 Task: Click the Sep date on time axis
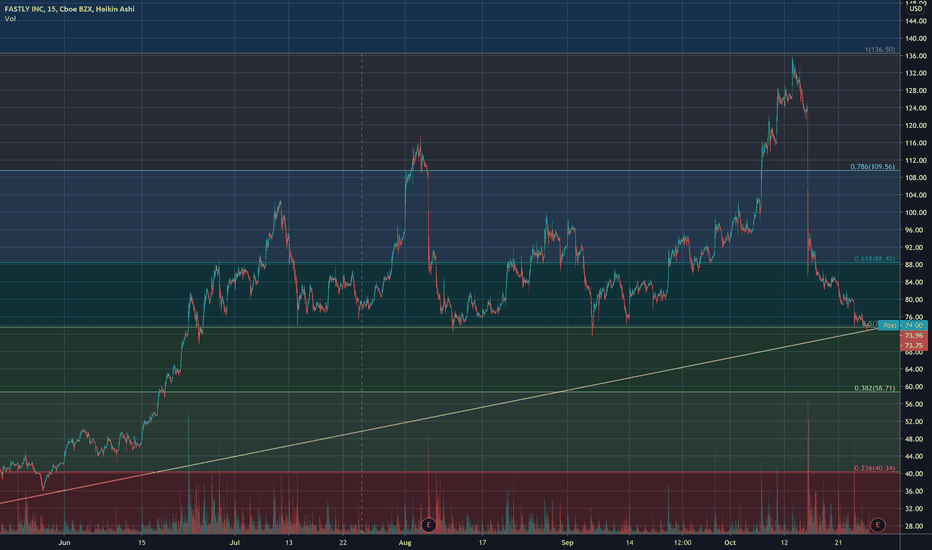click(x=567, y=542)
